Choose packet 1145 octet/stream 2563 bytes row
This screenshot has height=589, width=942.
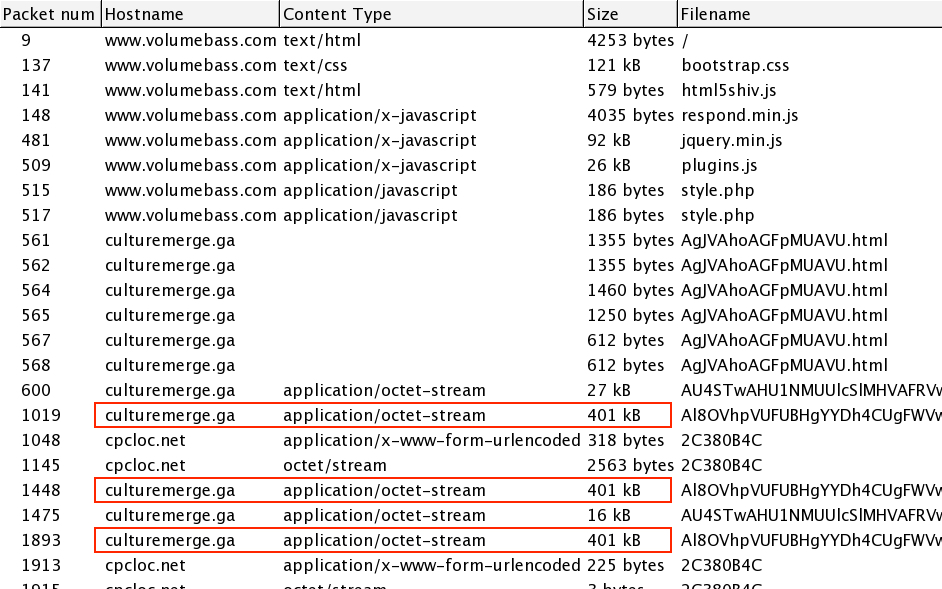tap(400, 466)
